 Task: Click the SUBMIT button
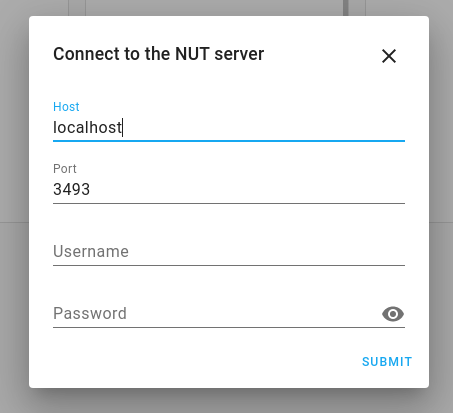point(387,362)
